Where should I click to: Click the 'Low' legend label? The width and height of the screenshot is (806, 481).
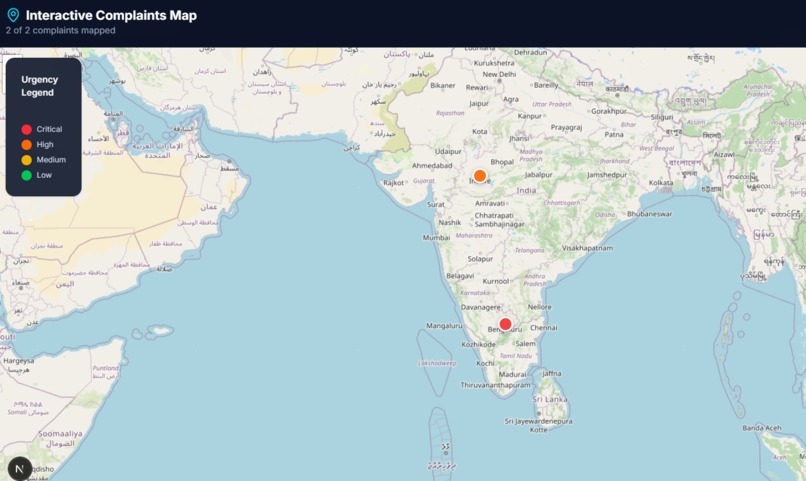tap(44, 175)
